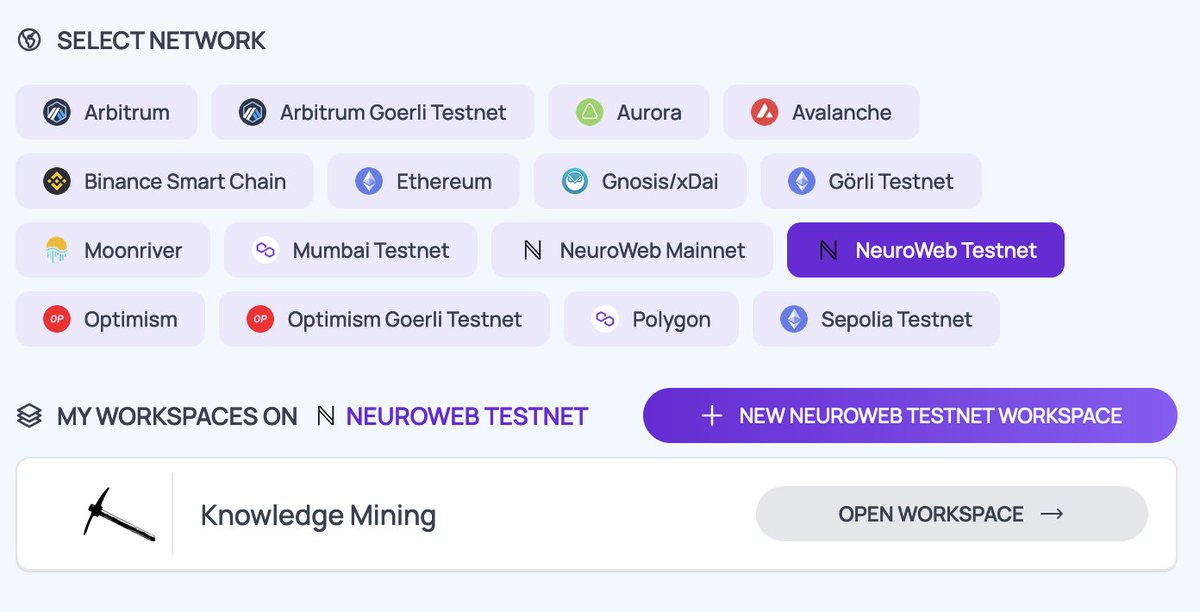This screenshot has width=1200, height=612.
Task: Click the Knowledge Mining workspace title
Action: tap(318, 515)
